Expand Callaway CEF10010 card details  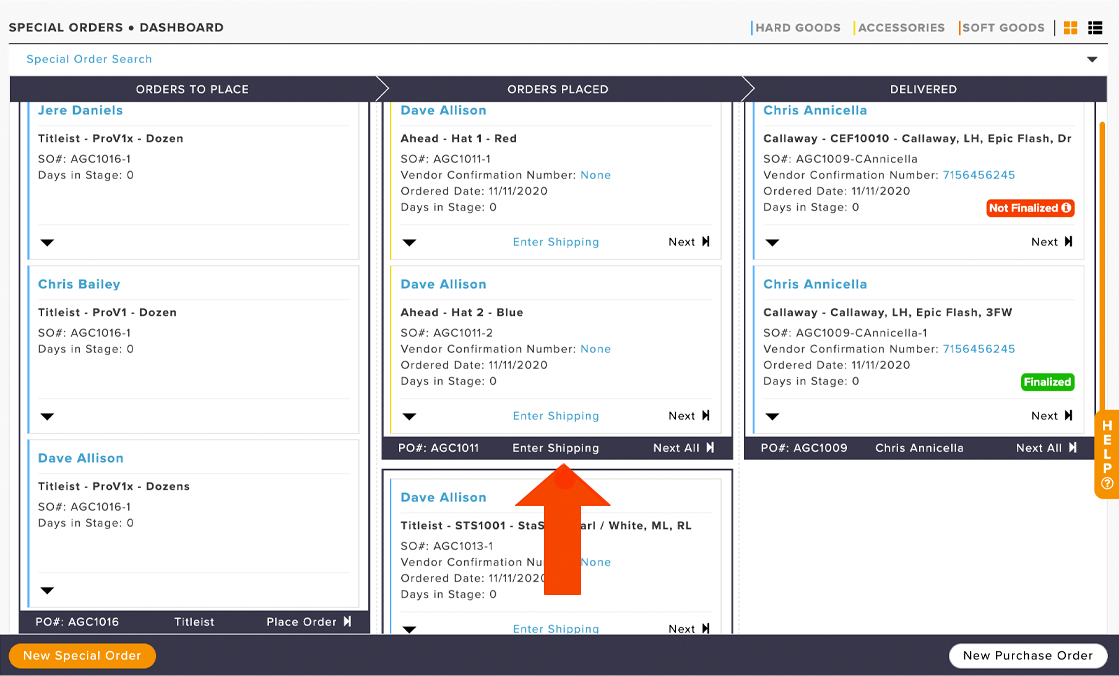coord(772,243)
